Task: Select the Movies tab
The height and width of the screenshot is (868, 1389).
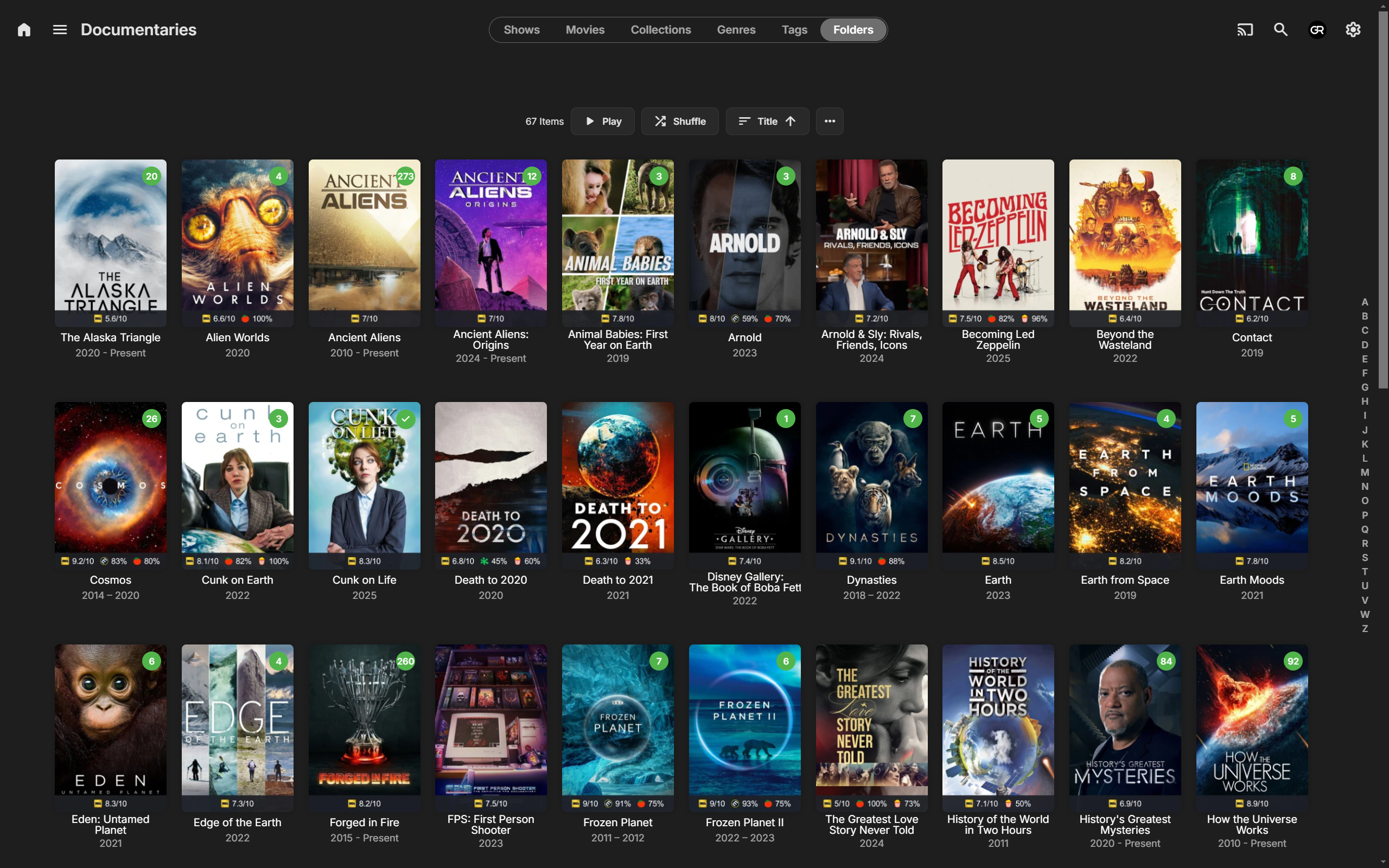Action: 585,30
